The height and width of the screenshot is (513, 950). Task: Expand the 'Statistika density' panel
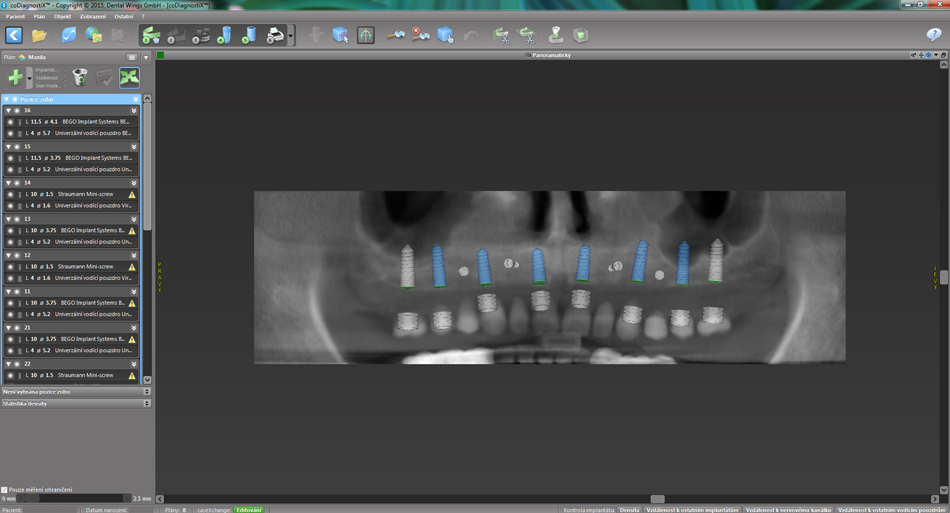[x=147, y=403]
